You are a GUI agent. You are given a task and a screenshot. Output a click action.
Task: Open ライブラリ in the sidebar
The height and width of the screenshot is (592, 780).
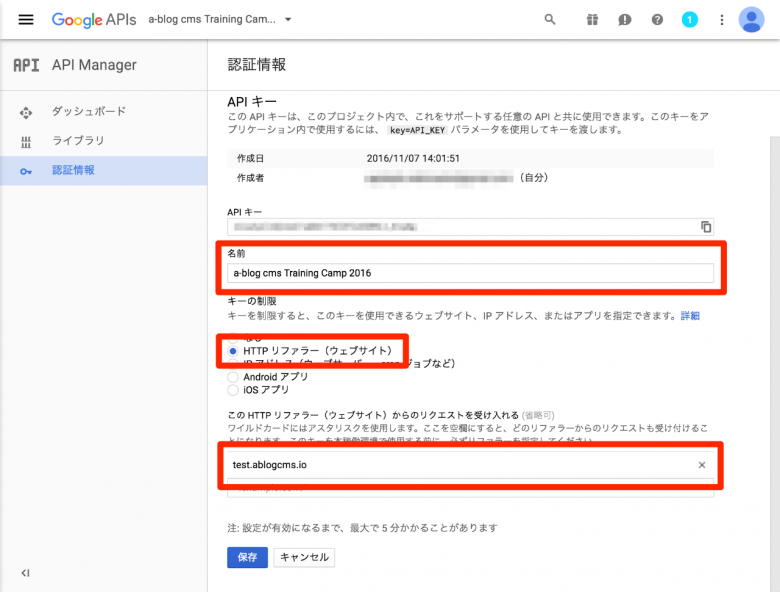click(78, 141)
